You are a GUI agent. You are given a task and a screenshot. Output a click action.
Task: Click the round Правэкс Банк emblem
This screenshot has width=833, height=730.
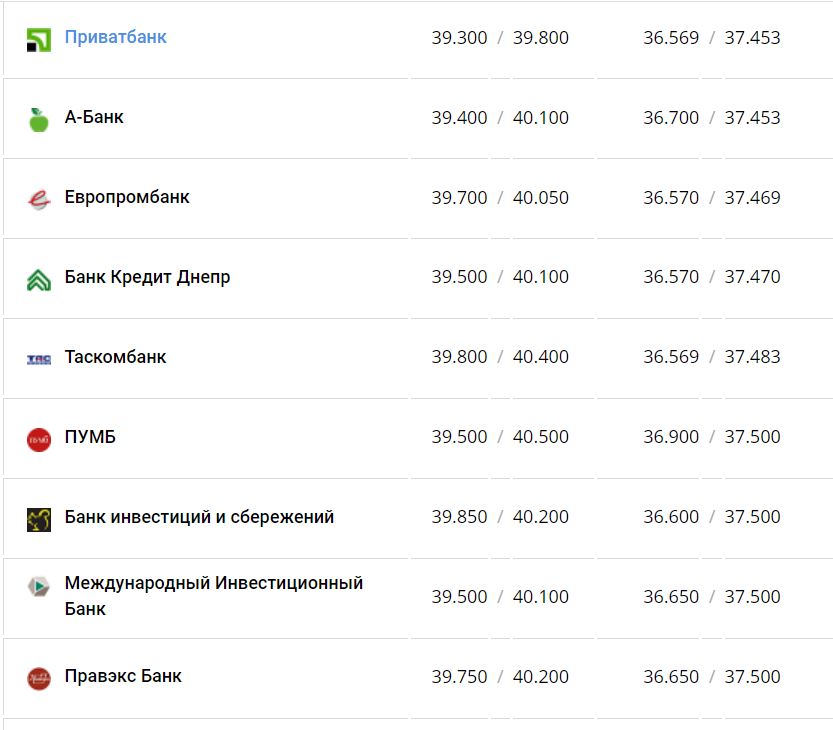[x=37, y=677]
